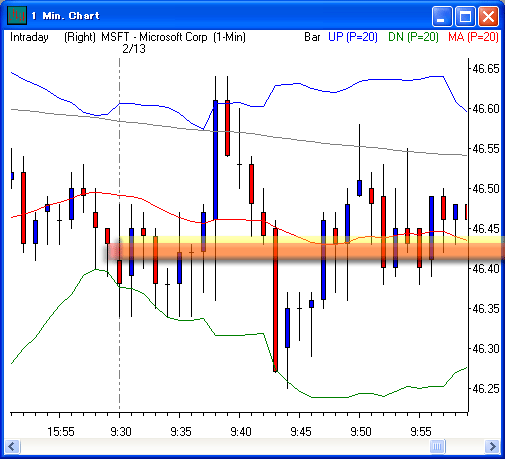Click the 46.50 price axis label
Image resolution: width=505 pixels, height=459 pixels.
pos(486,189)
